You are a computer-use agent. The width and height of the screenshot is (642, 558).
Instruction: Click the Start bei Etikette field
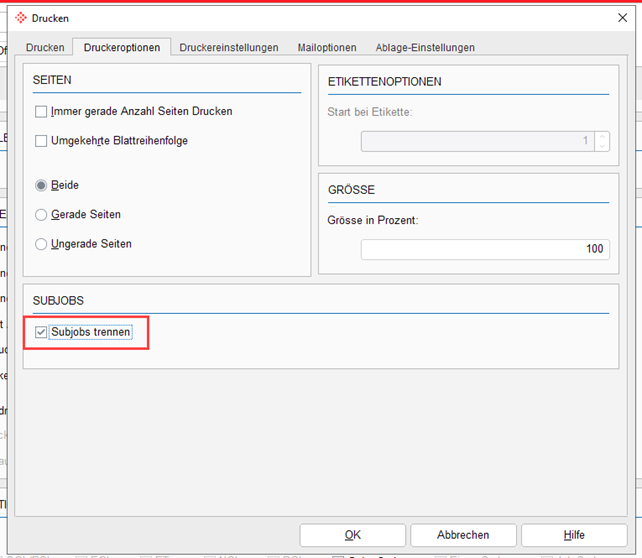(478, 141)
